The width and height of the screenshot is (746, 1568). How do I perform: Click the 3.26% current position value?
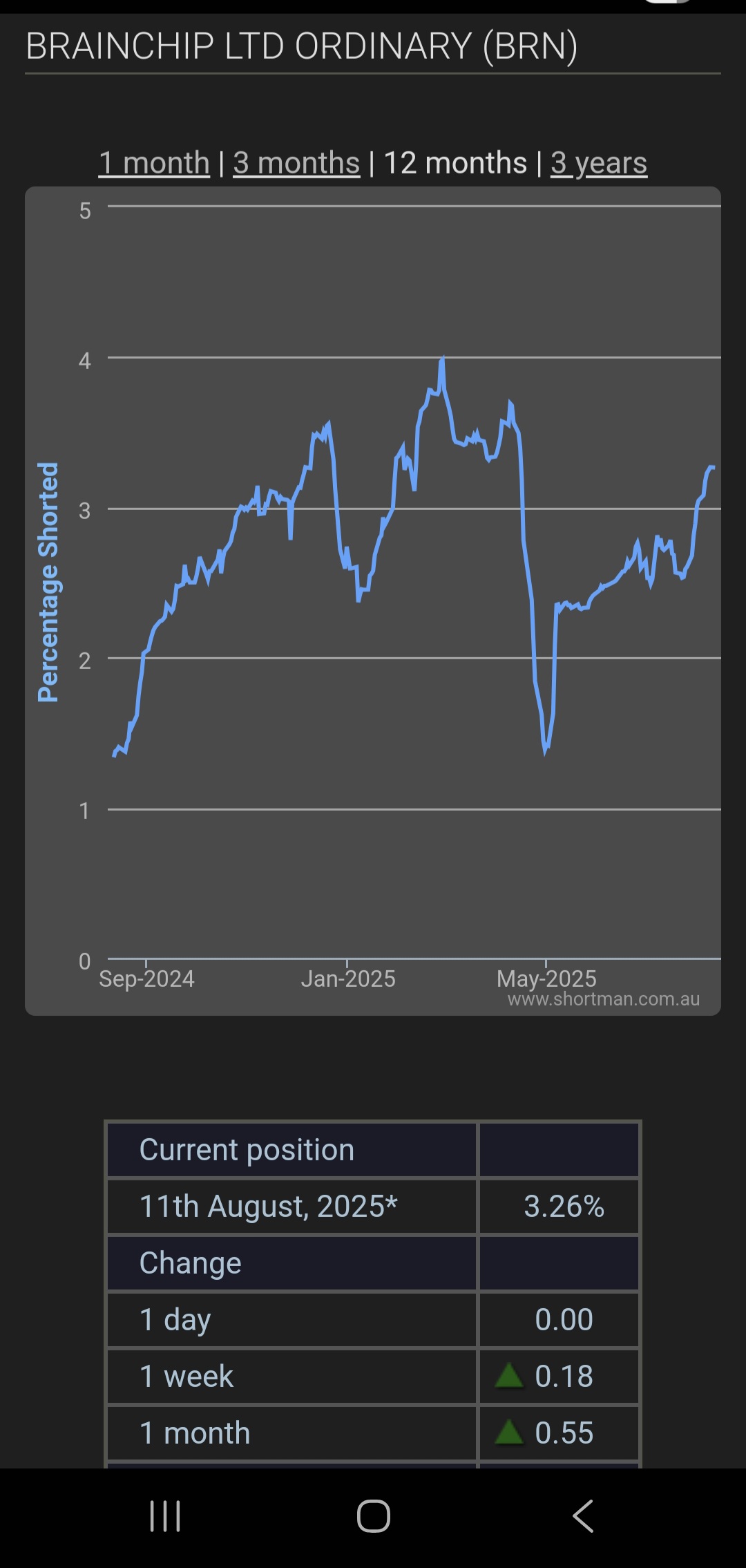pyautogui.click(x=564, y=1207)
